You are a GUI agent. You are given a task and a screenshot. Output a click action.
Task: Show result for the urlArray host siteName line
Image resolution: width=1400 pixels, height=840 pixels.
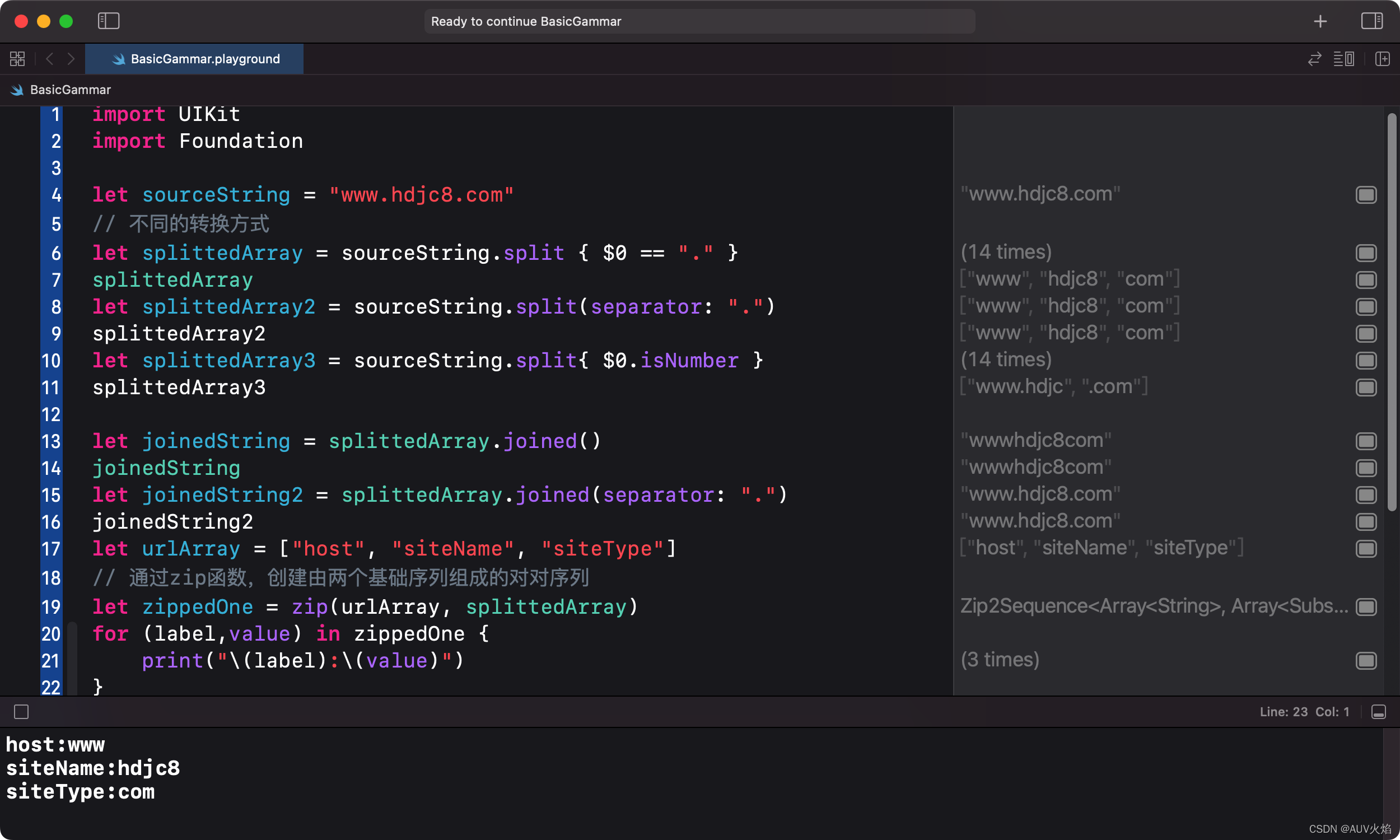click(x=1366, y=548)
